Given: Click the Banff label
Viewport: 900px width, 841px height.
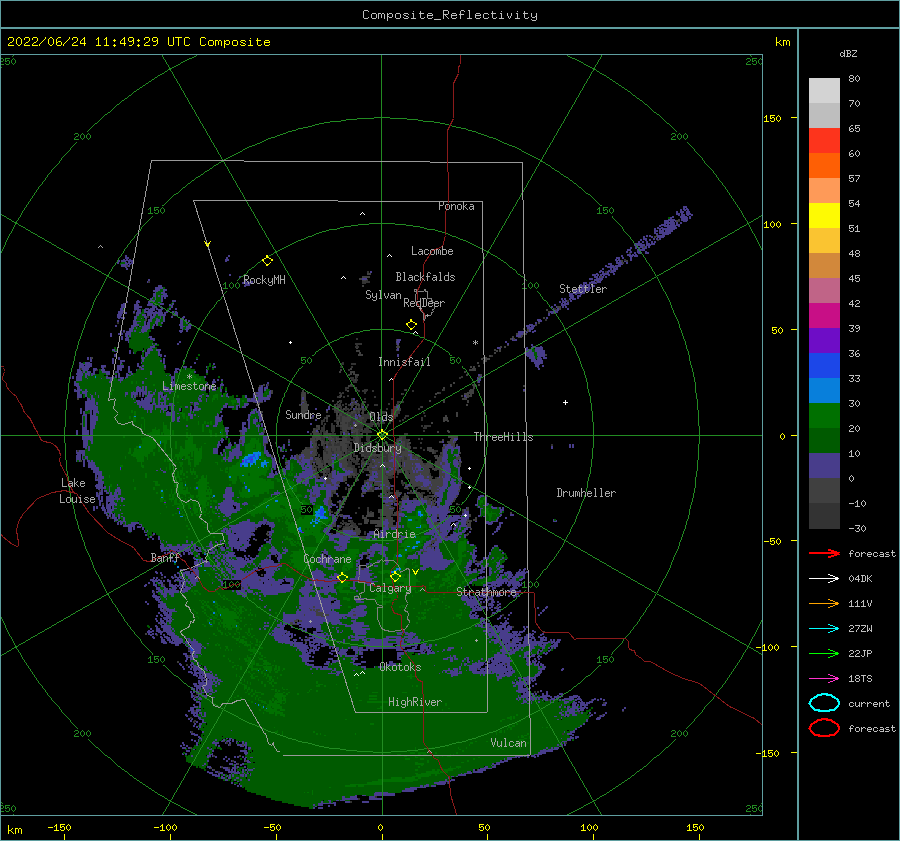Looking at the screenshot, I should [x=165, y=557].
